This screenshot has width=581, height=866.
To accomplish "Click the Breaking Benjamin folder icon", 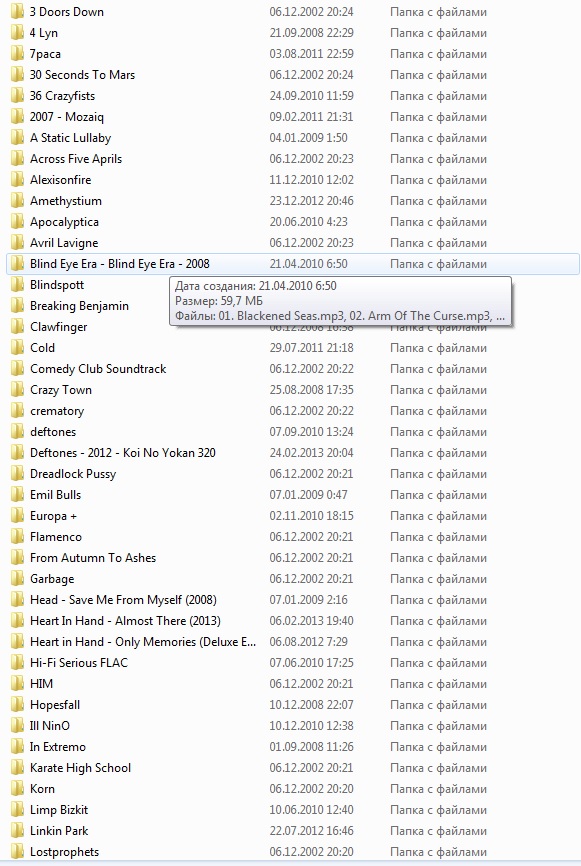I will click(x=18, y=305).
